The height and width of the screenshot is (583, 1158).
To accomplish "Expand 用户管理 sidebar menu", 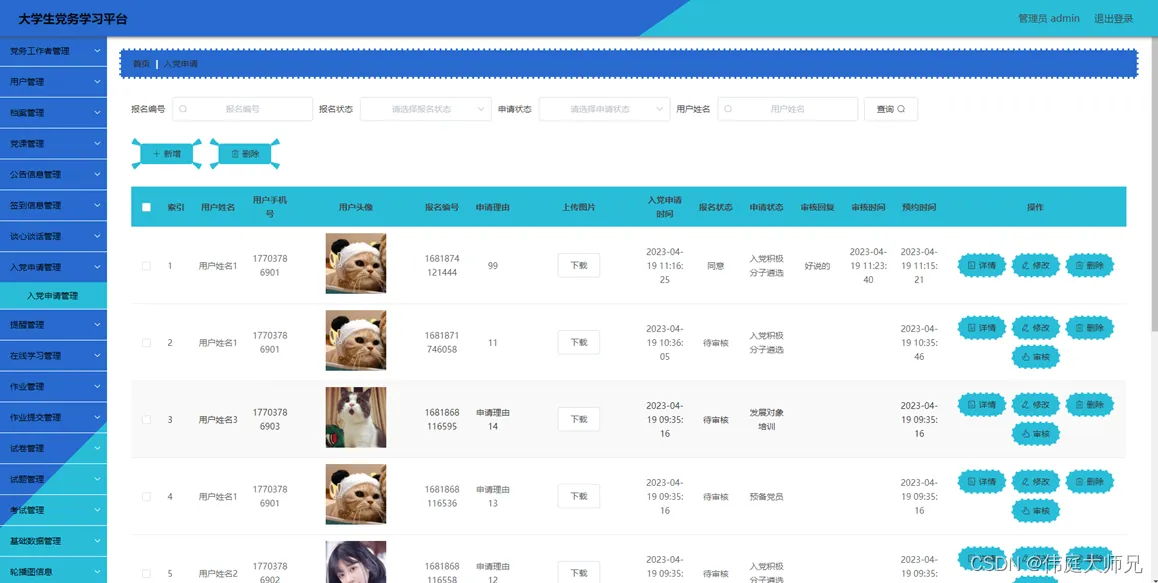I will [x=53, y=82].
